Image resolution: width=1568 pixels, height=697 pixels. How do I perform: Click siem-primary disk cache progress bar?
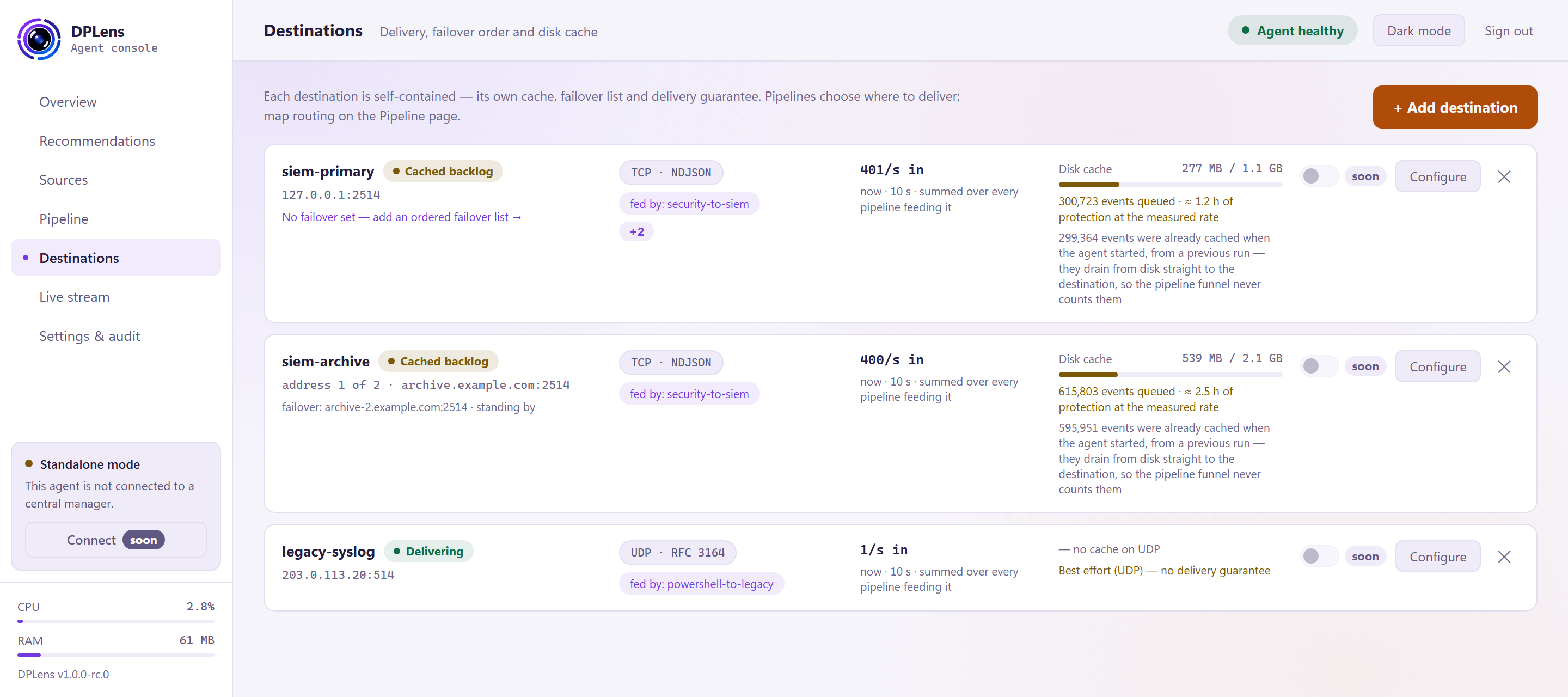(1170, 185)
